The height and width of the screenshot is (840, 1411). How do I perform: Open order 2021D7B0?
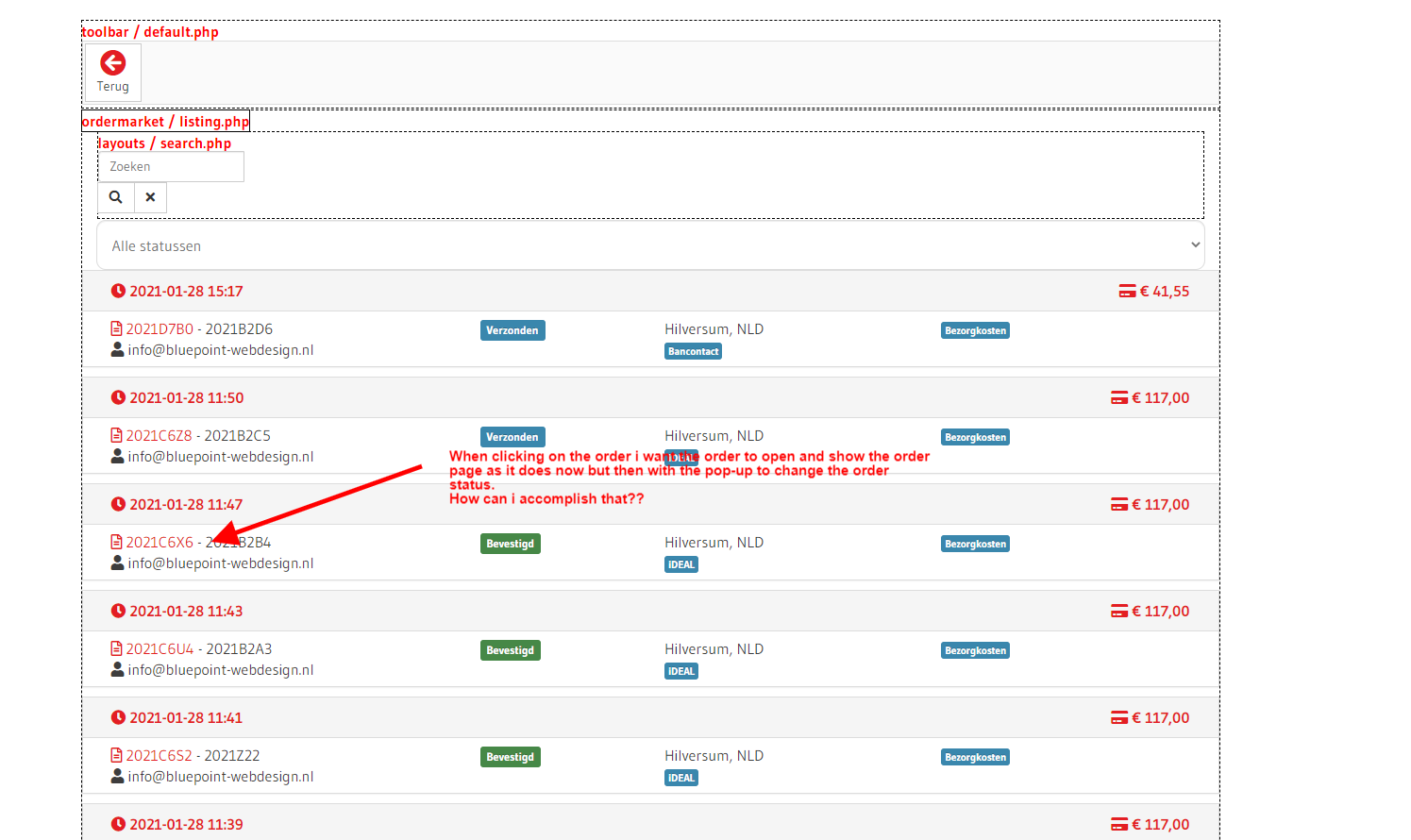[160, 328]
